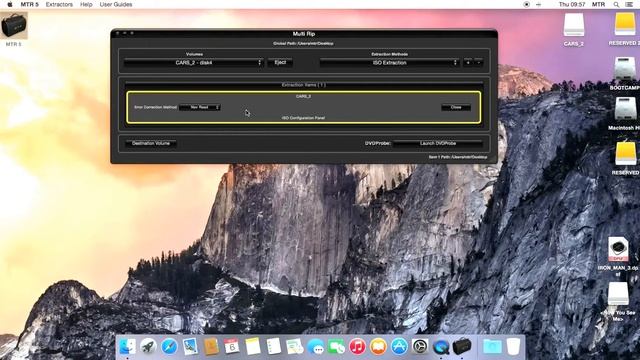The image size is (640, 360).
Task: Open iTunes from the Dock
Action: pos(357,347)
